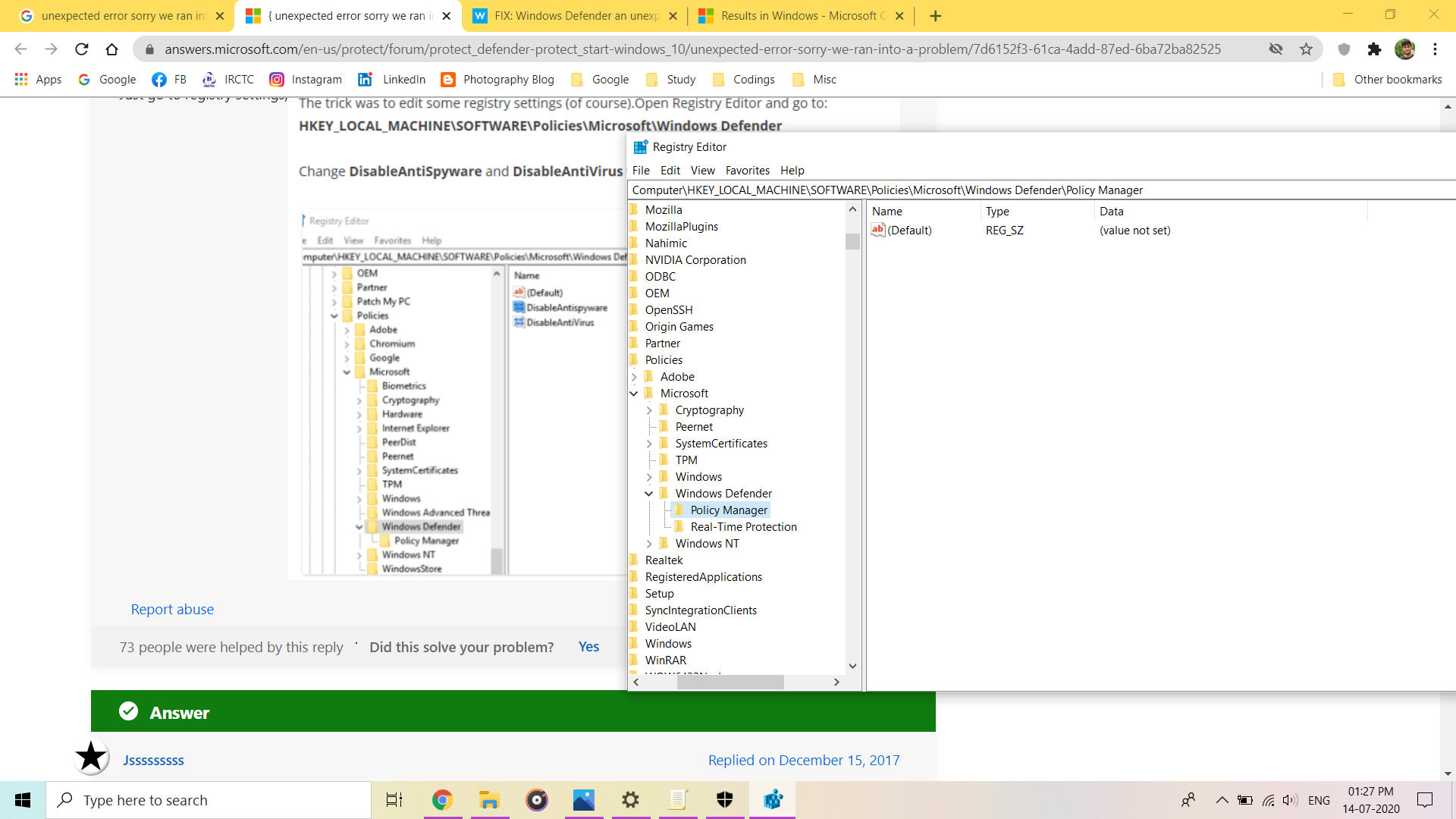1456x819 pixels.
Task: Open the Chrome three-dot menu
Action: pyautogui.click(x=1435, y=49)
